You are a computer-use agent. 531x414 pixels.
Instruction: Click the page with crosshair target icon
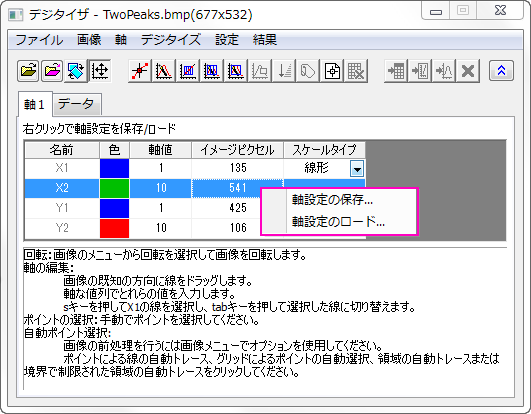[332, 71]
